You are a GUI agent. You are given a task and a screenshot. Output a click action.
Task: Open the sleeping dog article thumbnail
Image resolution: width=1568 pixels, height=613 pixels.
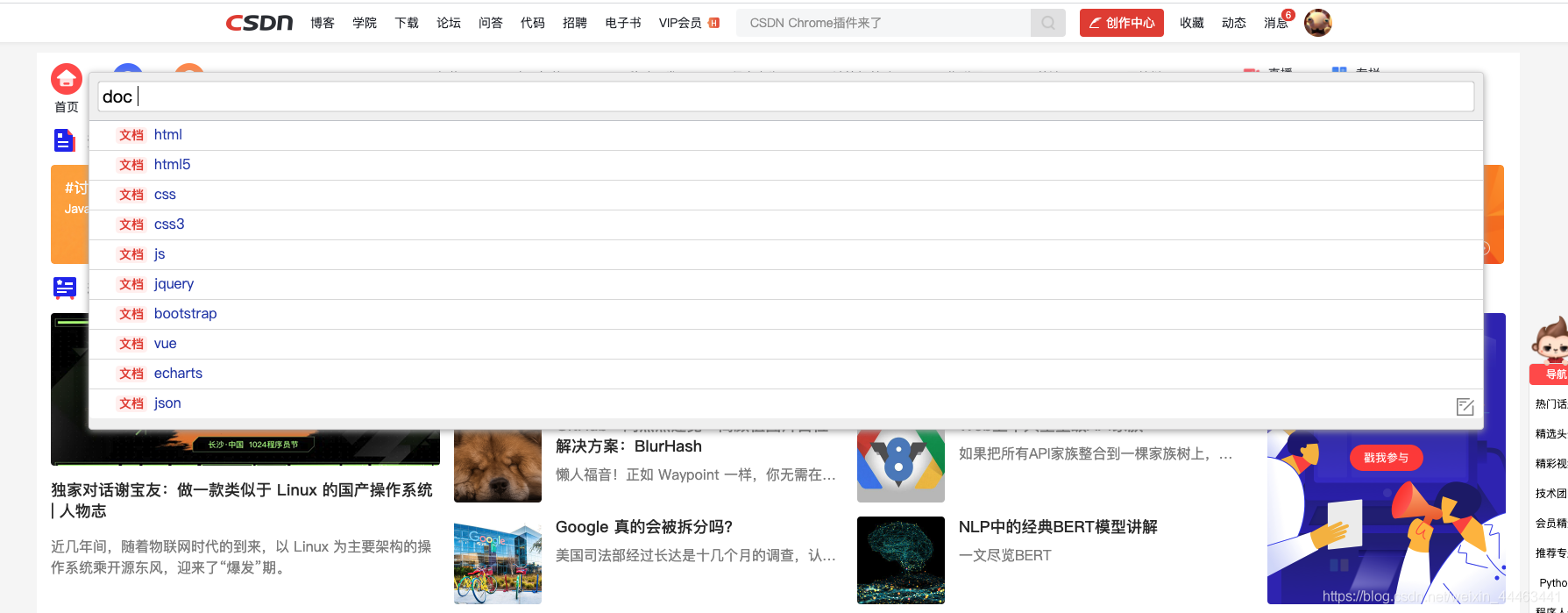(498, 466)
